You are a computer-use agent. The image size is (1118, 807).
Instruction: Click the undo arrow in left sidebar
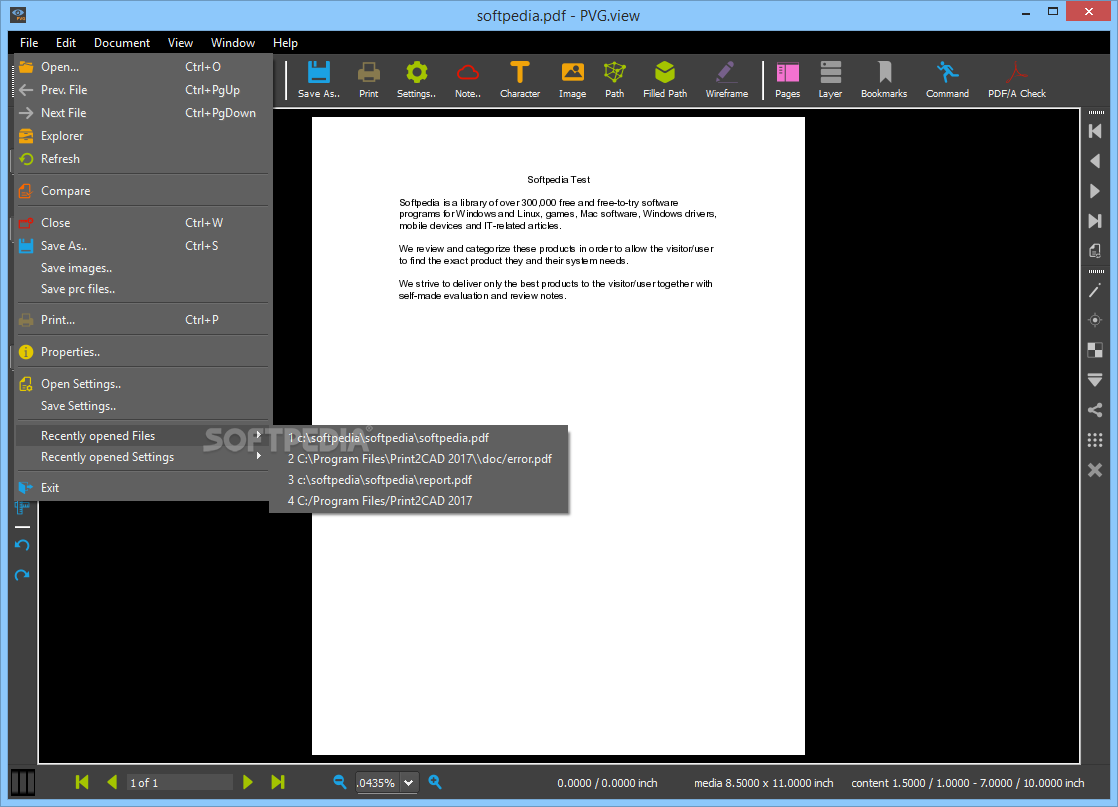pos(22,545)
